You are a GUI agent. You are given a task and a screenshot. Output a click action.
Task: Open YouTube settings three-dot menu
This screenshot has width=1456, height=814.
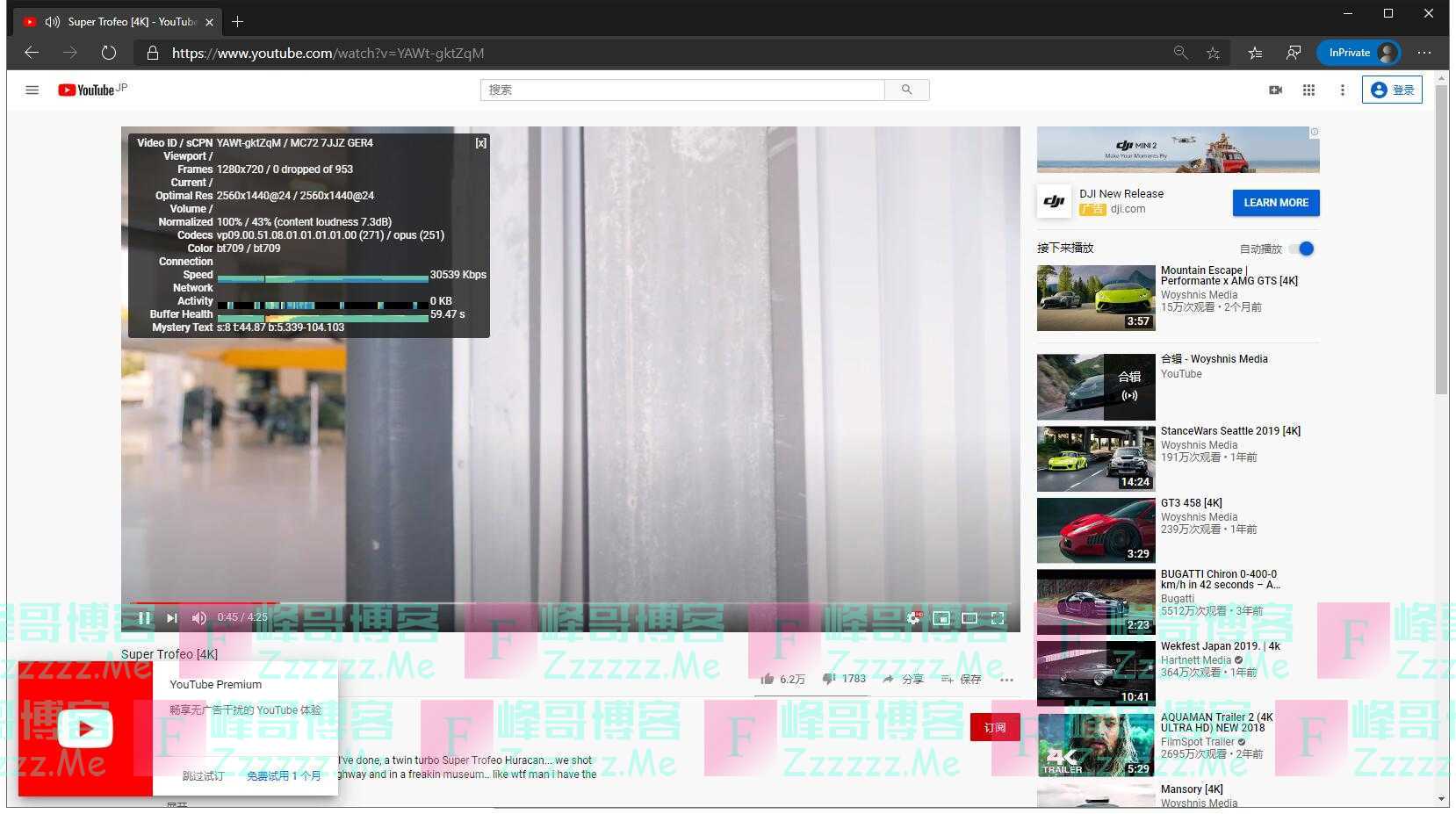click(x=1342, y=90)
